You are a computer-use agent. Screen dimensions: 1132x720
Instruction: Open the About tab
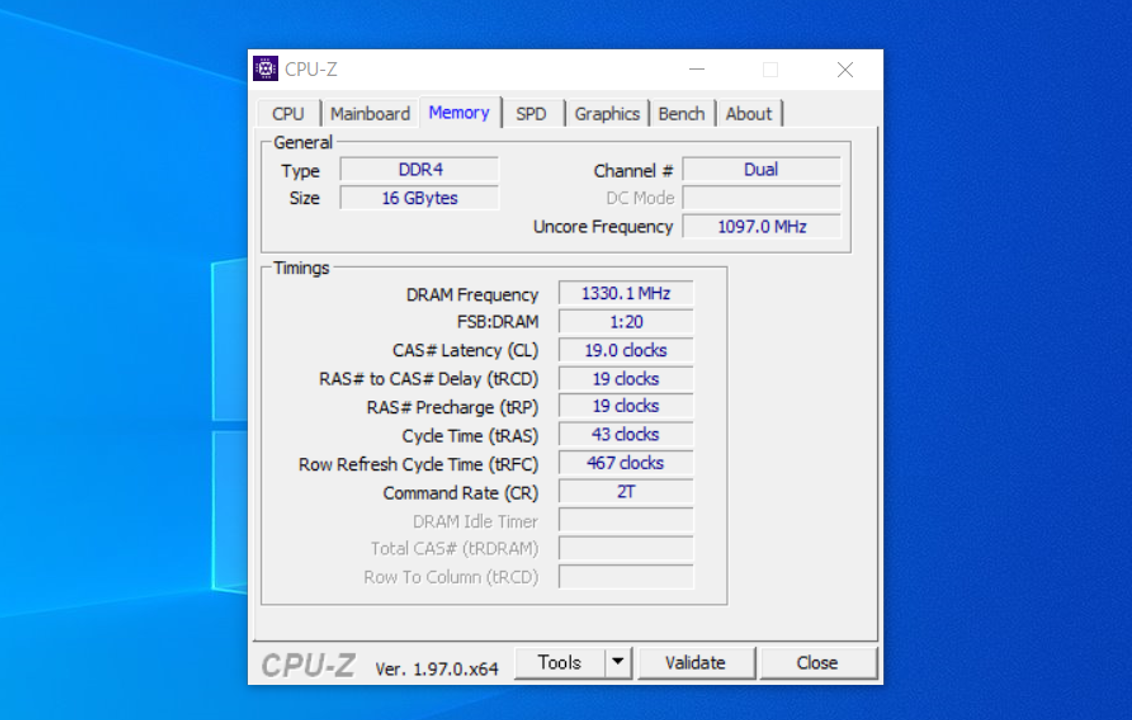[x=749, y=114]
